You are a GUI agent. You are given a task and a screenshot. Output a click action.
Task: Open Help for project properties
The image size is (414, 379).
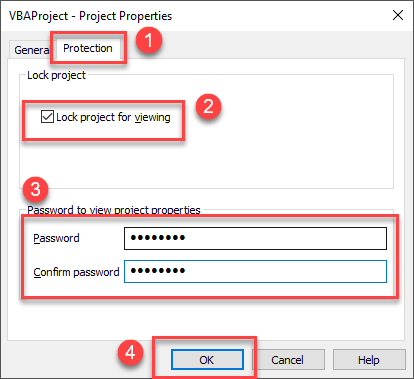click(369, 360)
